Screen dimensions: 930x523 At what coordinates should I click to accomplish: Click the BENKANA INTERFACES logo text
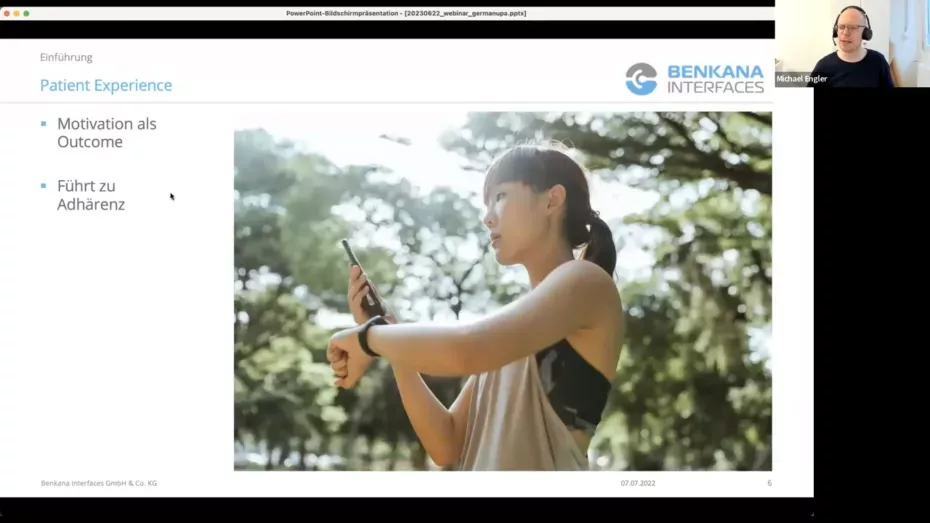coord(714,79)
